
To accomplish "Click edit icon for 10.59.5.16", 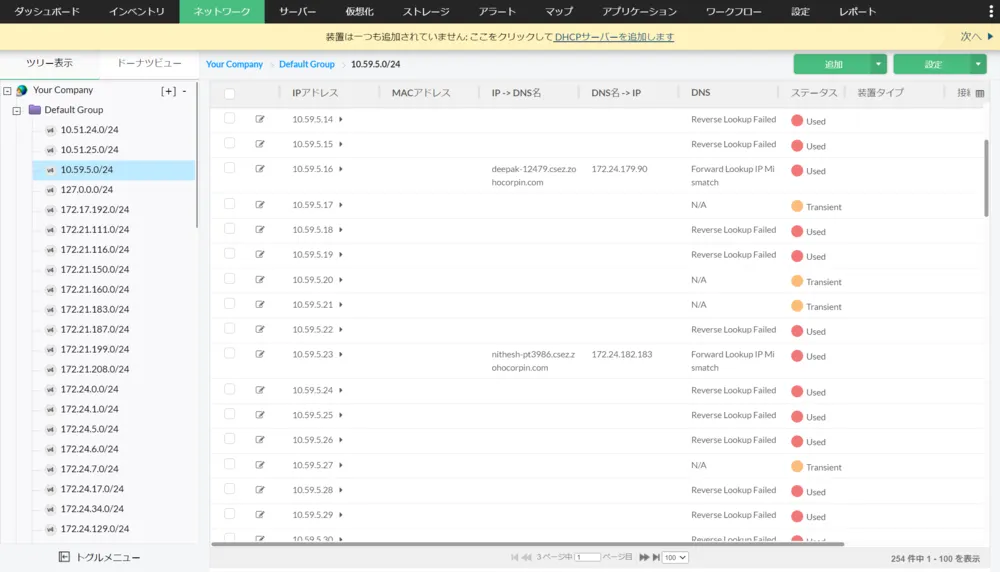I will 260,168.
